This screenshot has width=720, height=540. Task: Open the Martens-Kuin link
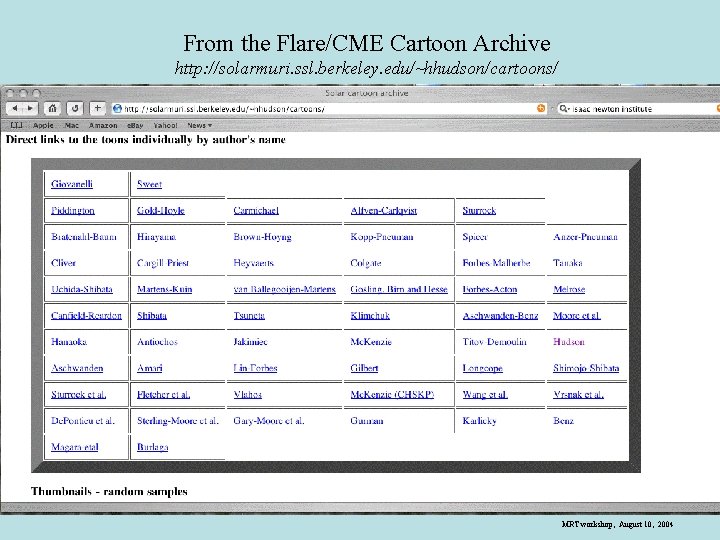coord(165,289)
